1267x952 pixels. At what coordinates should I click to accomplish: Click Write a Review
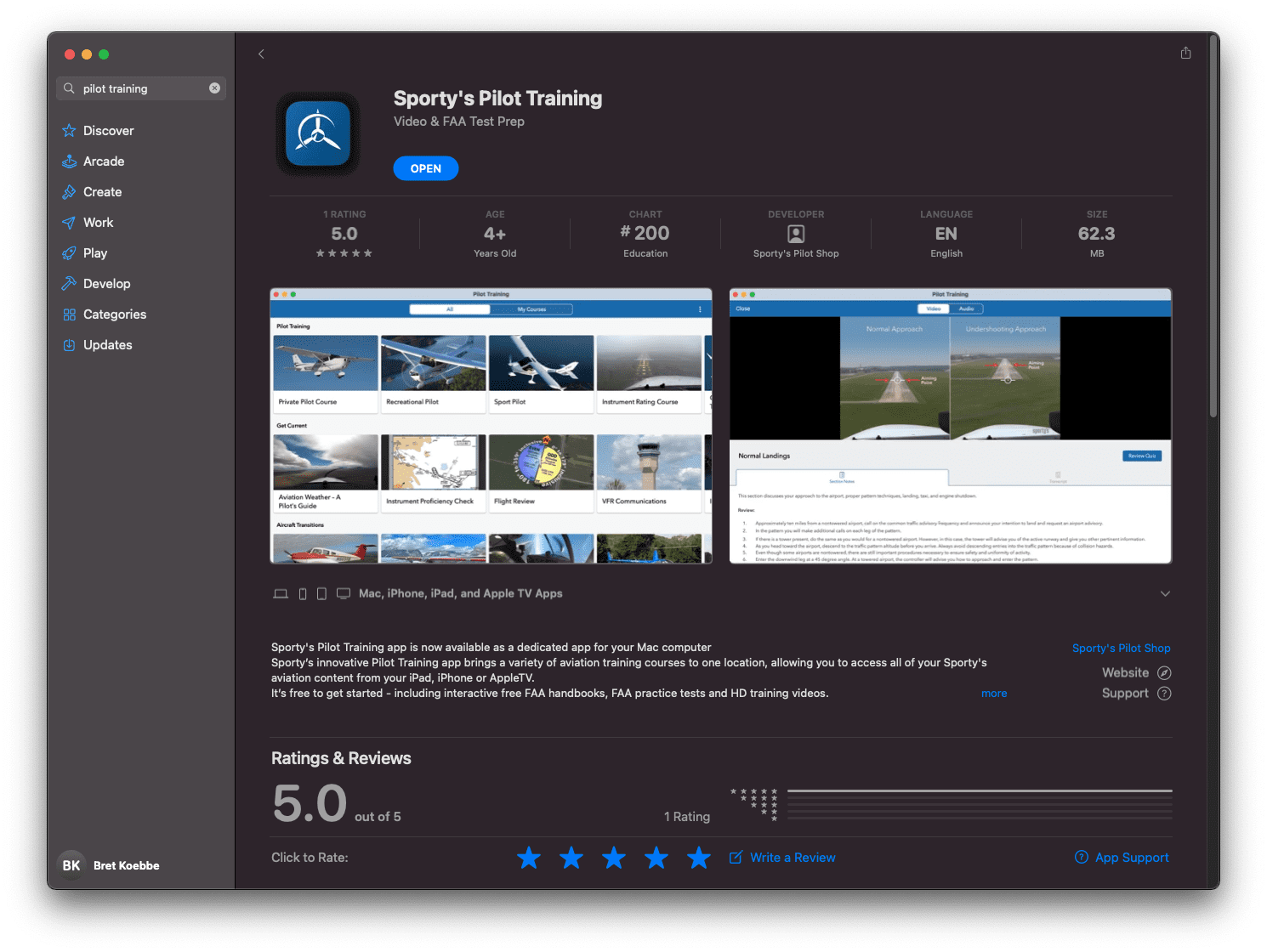782,858
